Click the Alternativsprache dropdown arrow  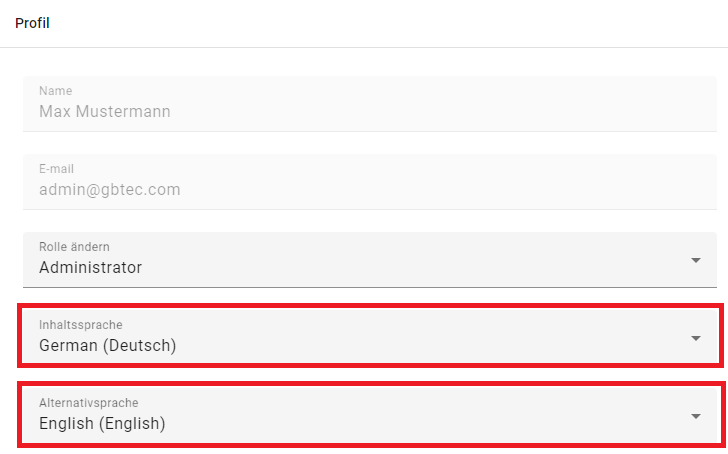(x=695, y=416)
